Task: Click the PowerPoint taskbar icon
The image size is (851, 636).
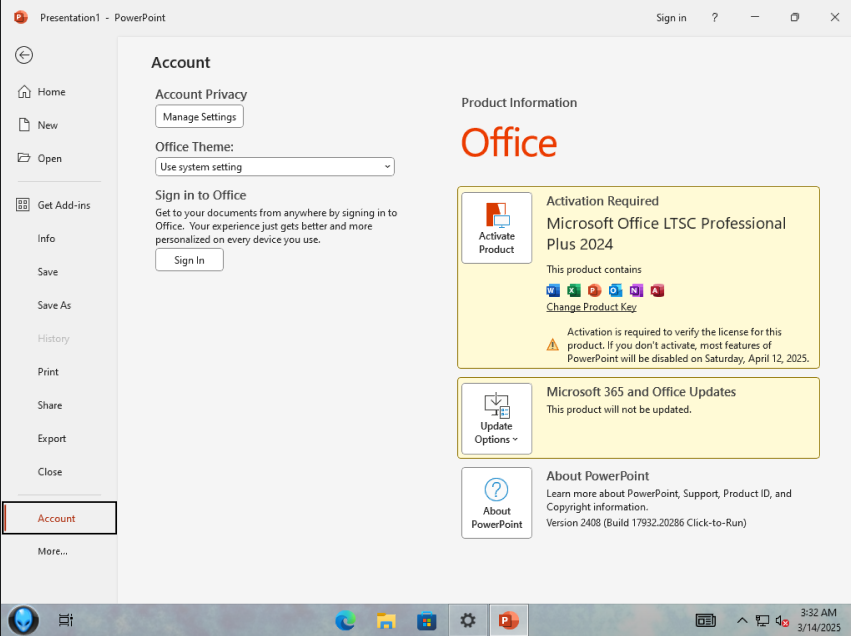Action: coord(508,620)
